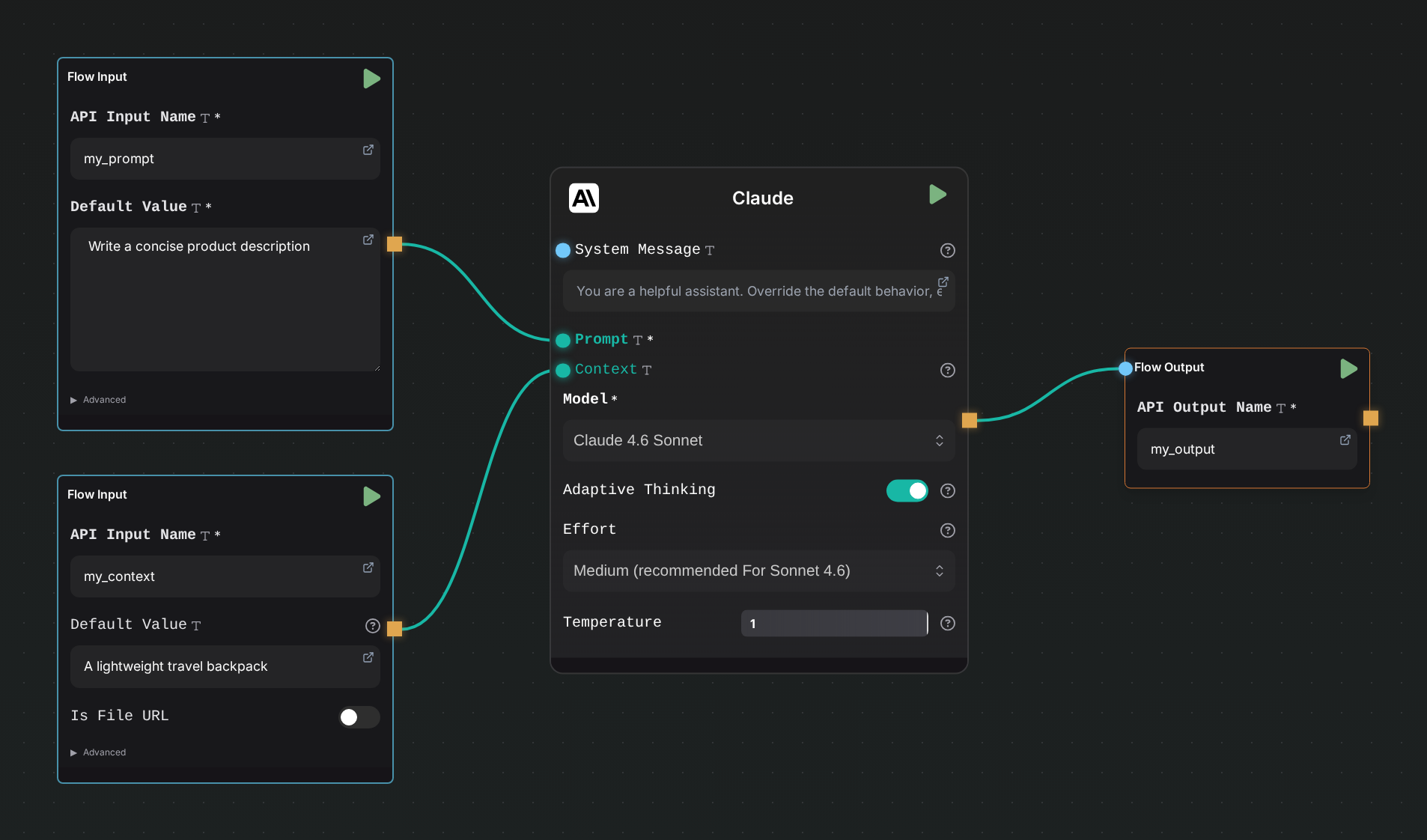Expand the 'A lightweight travel backpack' editor
Image resolution: width=1427 pixels, height=840 pixels.
tap(368, 657)
